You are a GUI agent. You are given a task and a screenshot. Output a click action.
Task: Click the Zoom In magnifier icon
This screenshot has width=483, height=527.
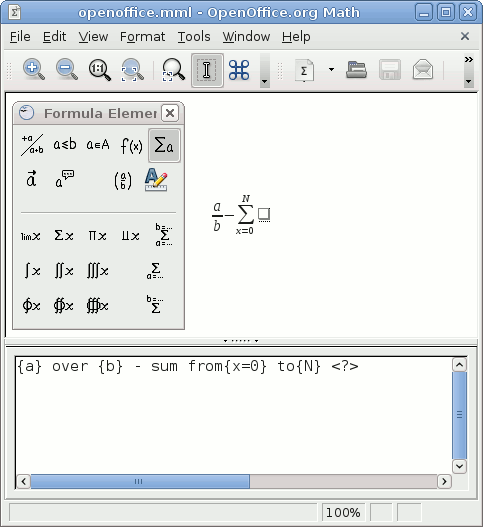33,70
